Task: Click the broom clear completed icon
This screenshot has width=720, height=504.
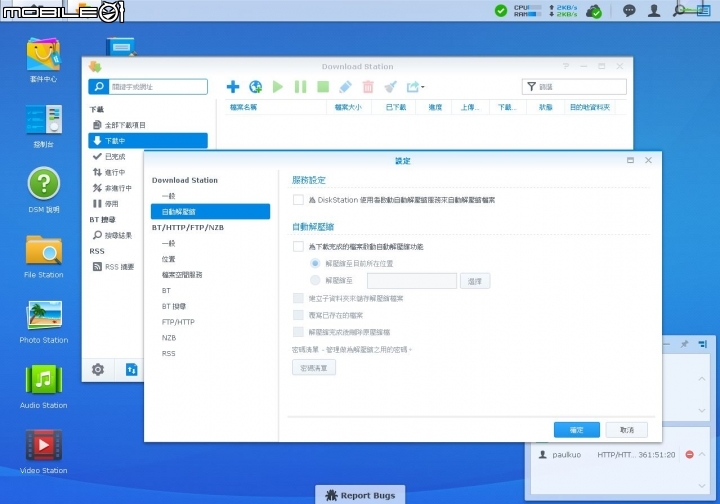Action: pos(390,86)
